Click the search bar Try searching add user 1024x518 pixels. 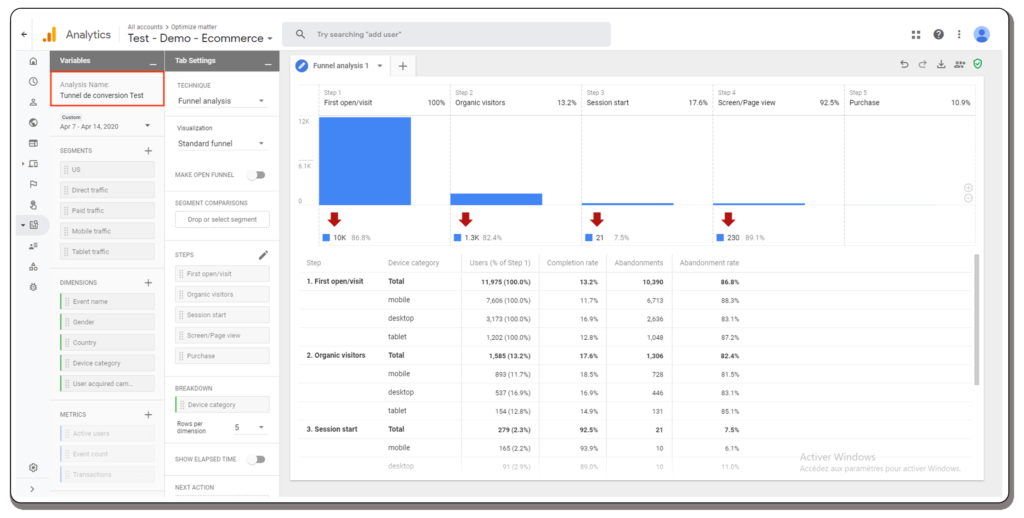coord(446,34)
